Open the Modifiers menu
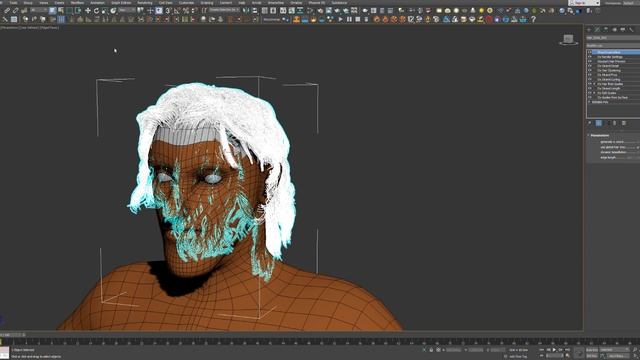 click(x=78, y=3)
